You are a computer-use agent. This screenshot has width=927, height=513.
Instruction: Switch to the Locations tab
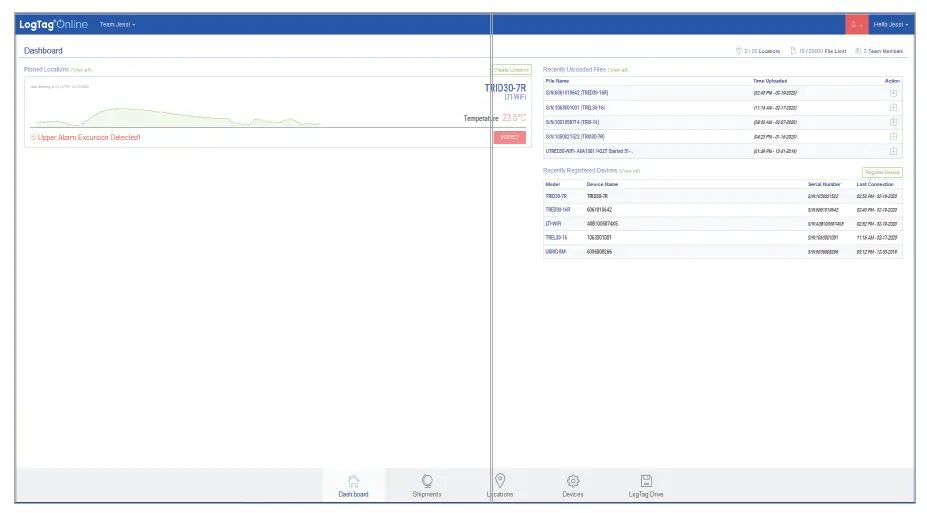pyautogui.click(x=500, y=486)
